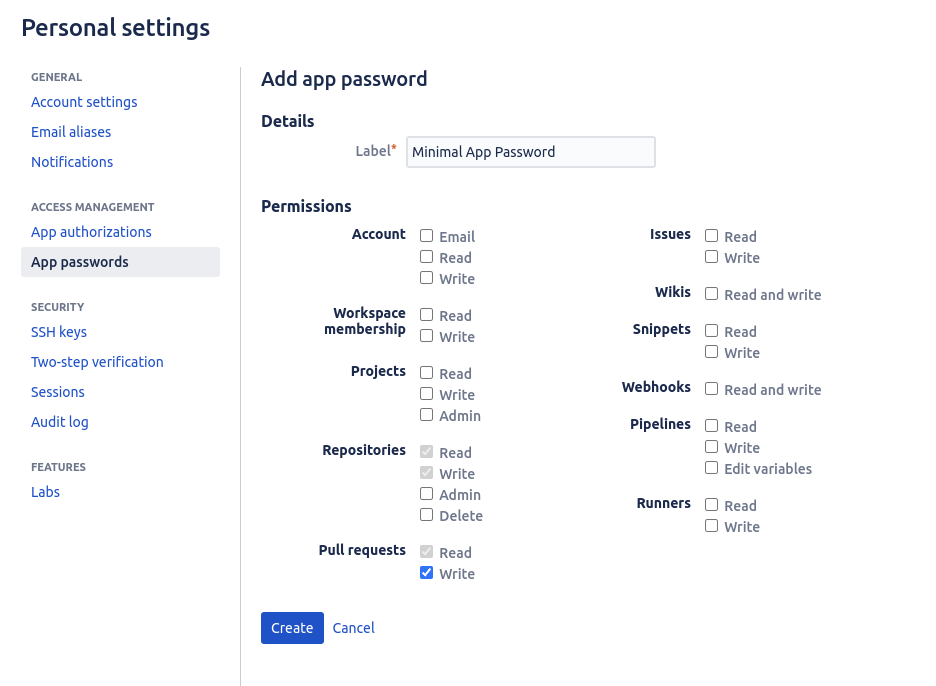Enable Write permission for Workspace membership
Viewport: 936px width, 686px height.
[x=426, y=336]
